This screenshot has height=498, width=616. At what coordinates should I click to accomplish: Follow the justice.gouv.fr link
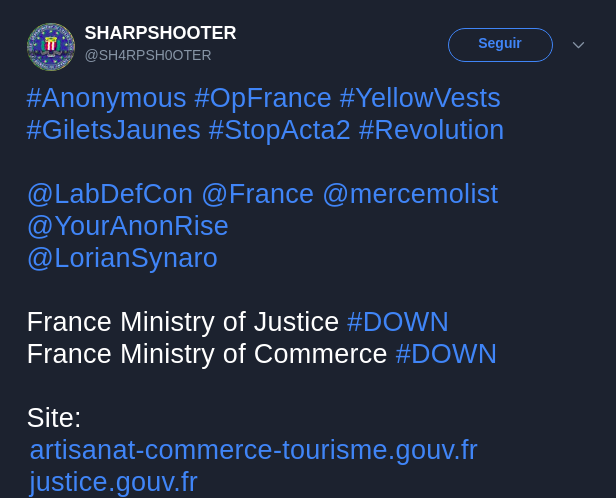click(x=114, y=482)
